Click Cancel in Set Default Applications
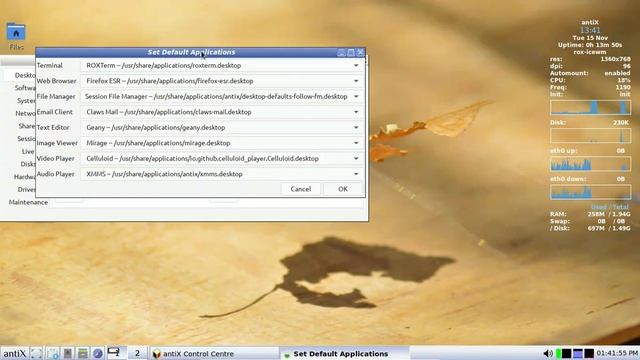 300,189
